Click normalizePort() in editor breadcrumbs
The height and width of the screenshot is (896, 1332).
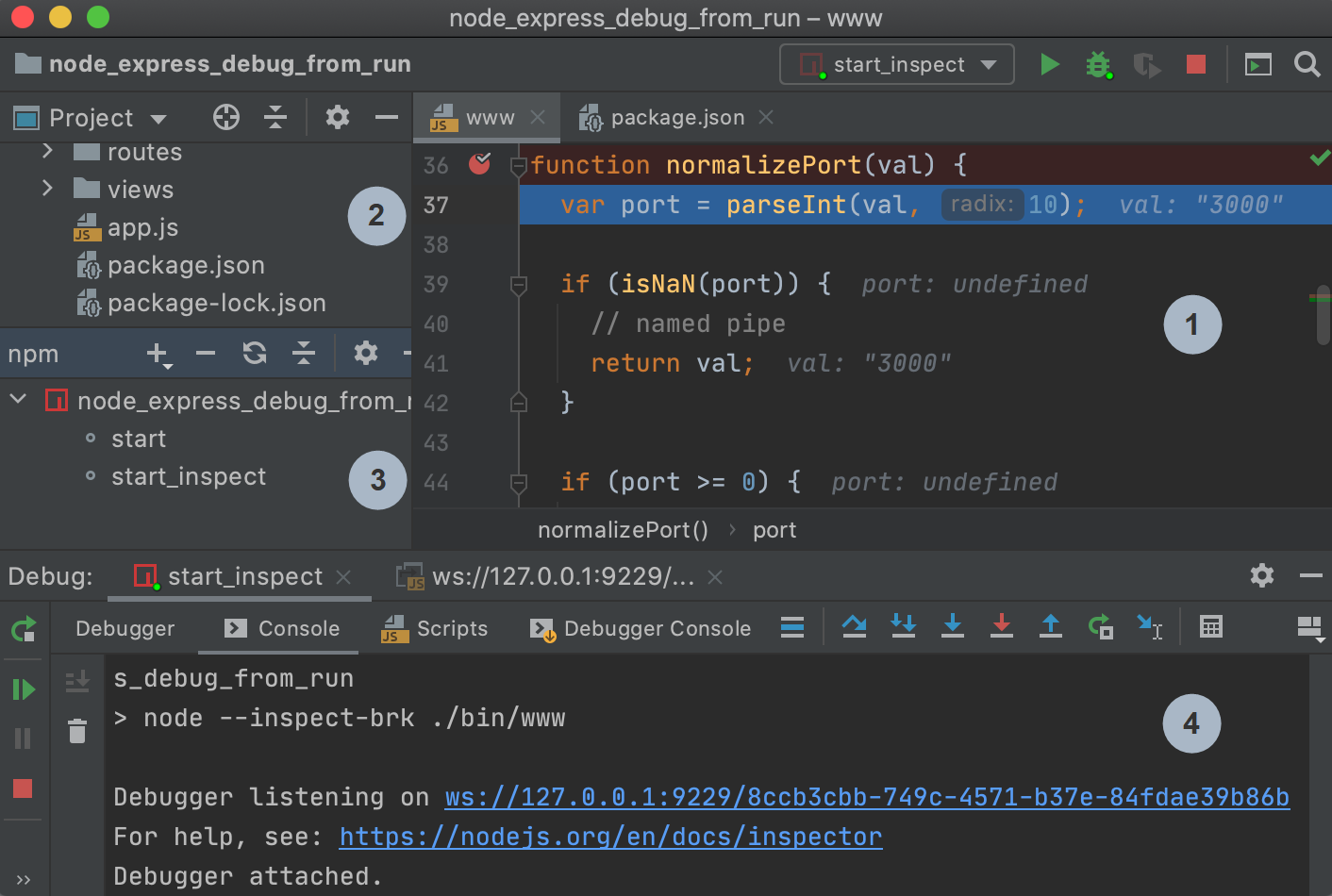(x=623, y=530)
